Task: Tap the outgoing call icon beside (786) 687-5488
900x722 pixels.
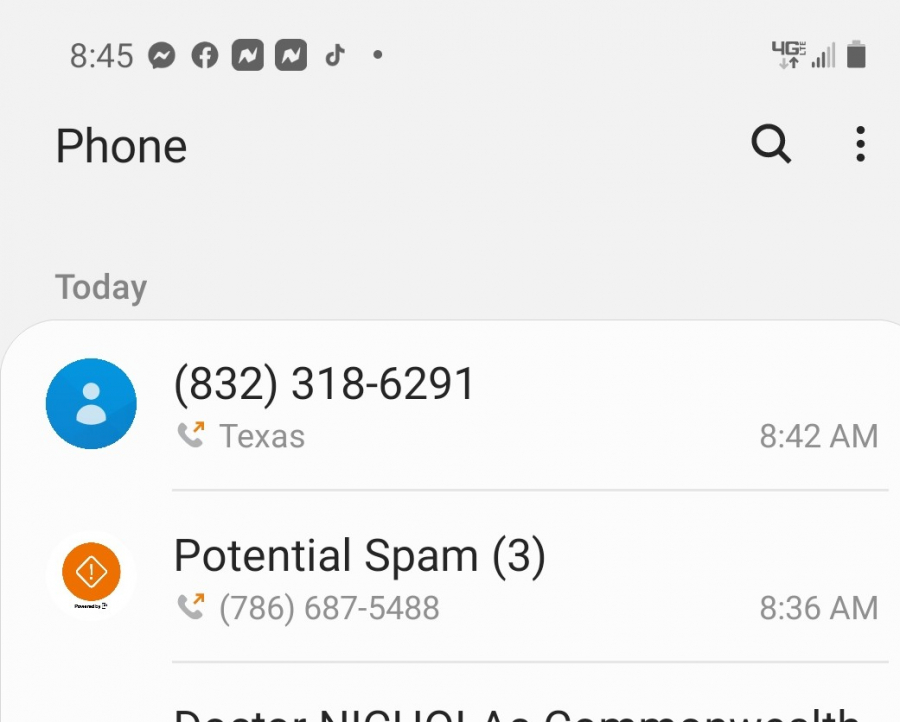Action: pyautogui.click(x=191, y=607)
